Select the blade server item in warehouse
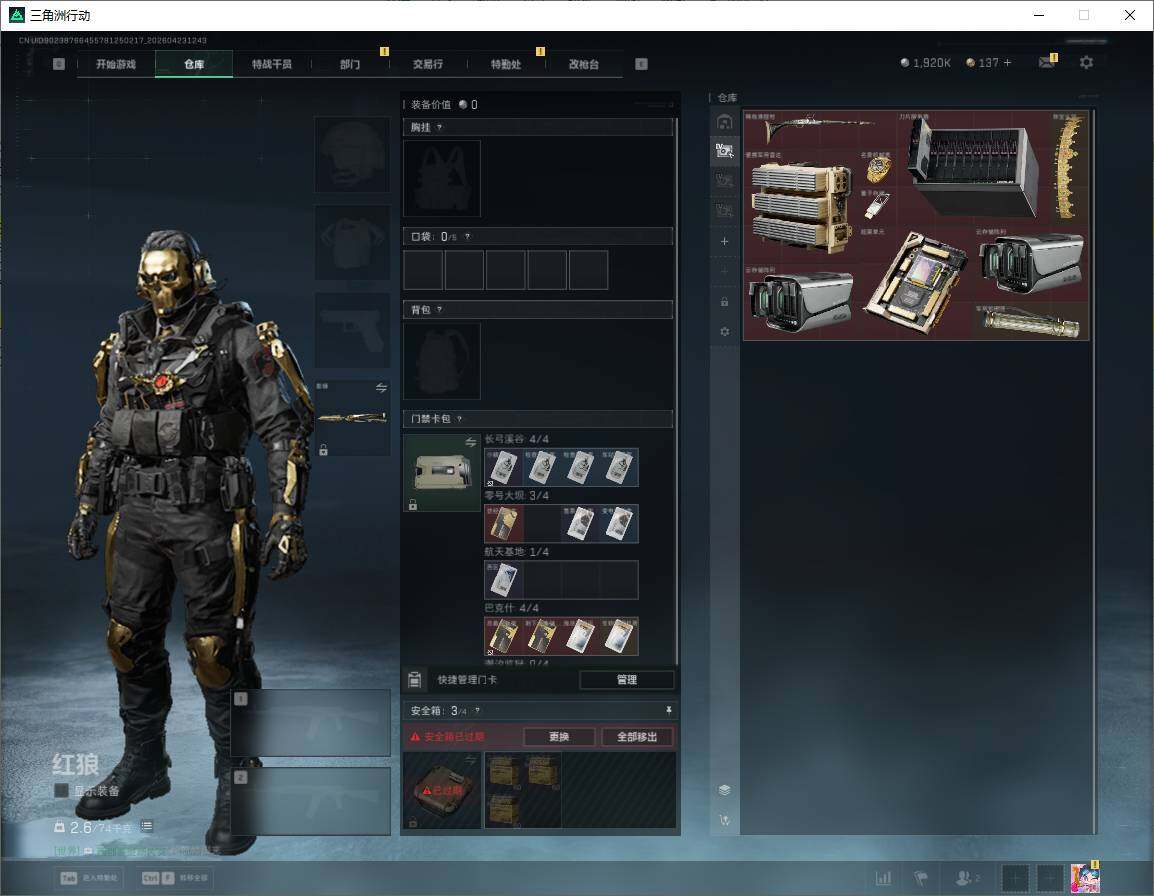Screen dimensions: 1154x896 tap(972, 168)
